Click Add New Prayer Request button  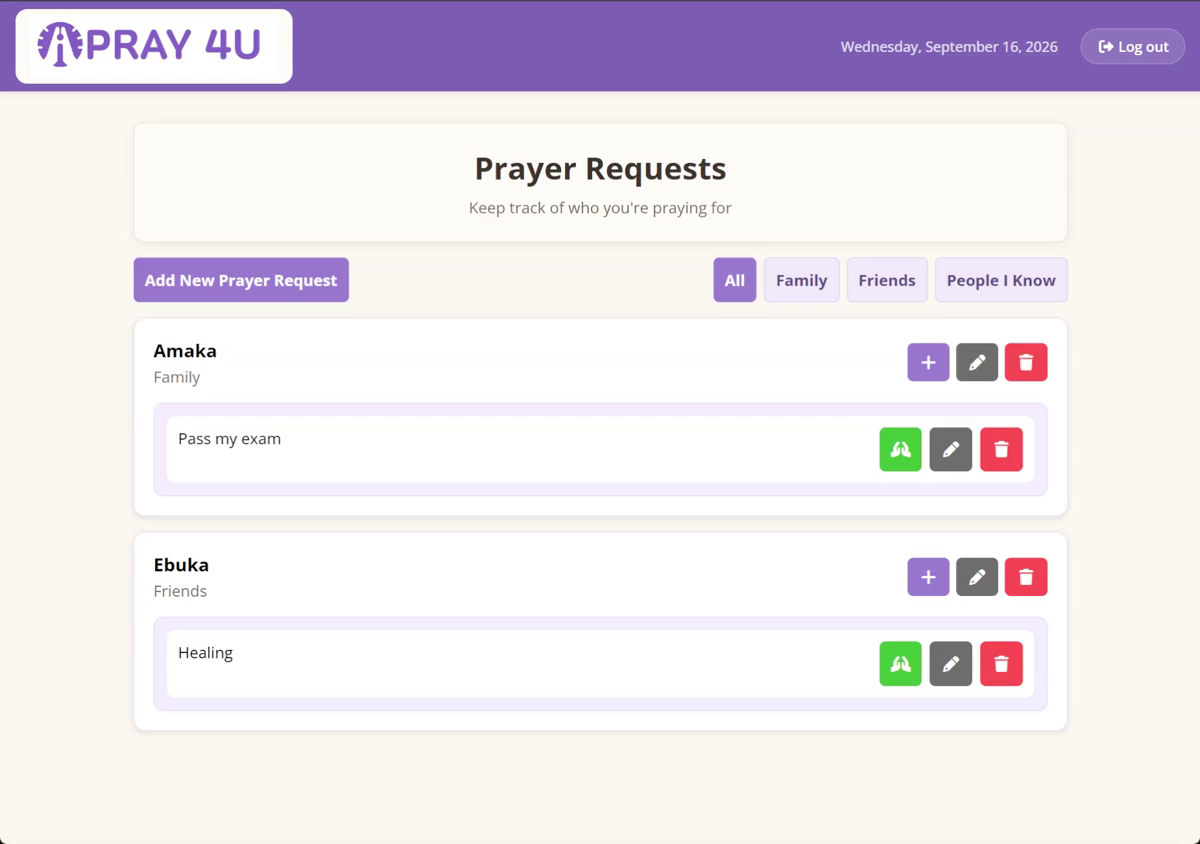[x=241, y=280]
